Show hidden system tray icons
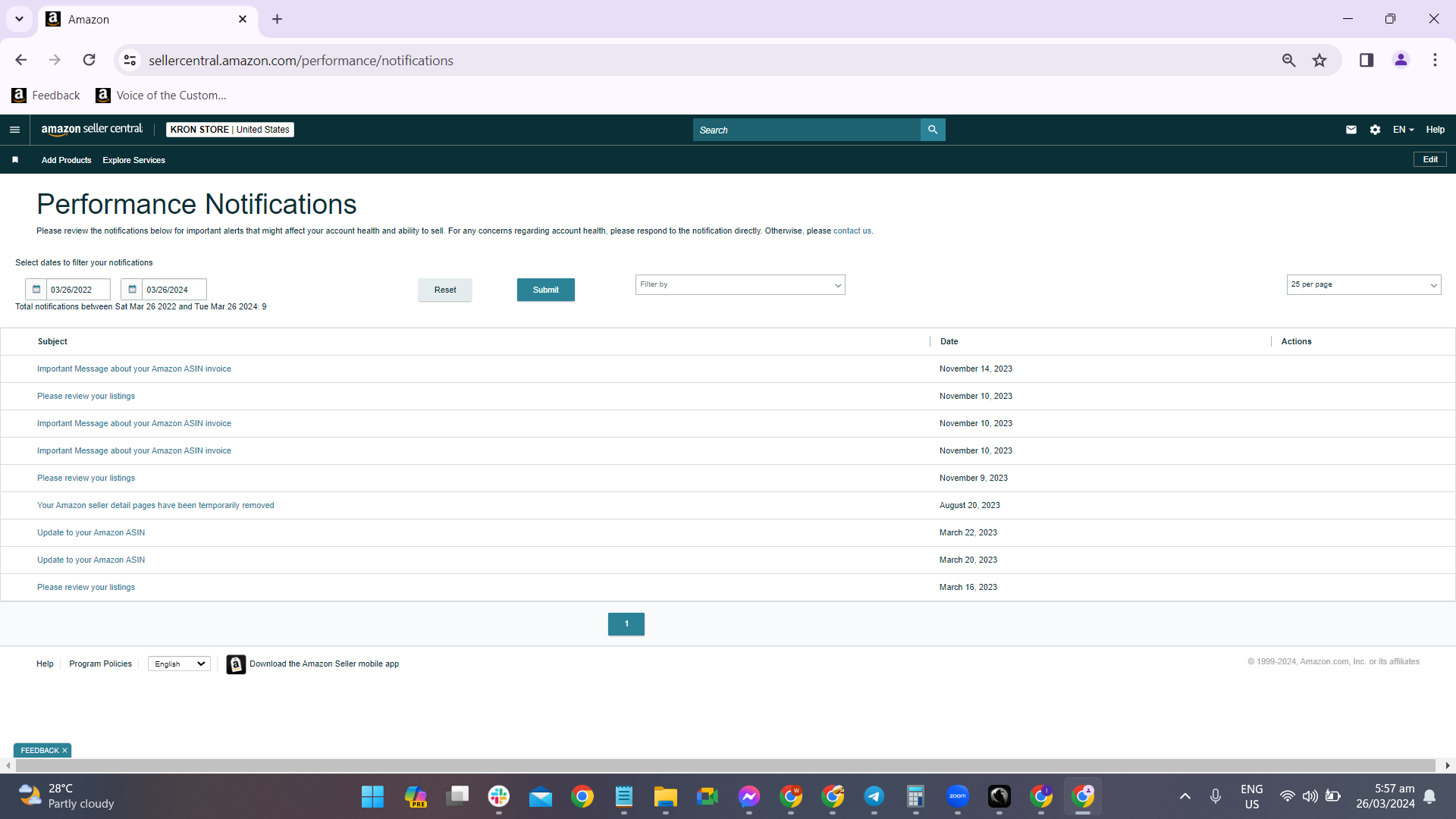Viewport: 1456px width, 819px height. [1185, 796]
